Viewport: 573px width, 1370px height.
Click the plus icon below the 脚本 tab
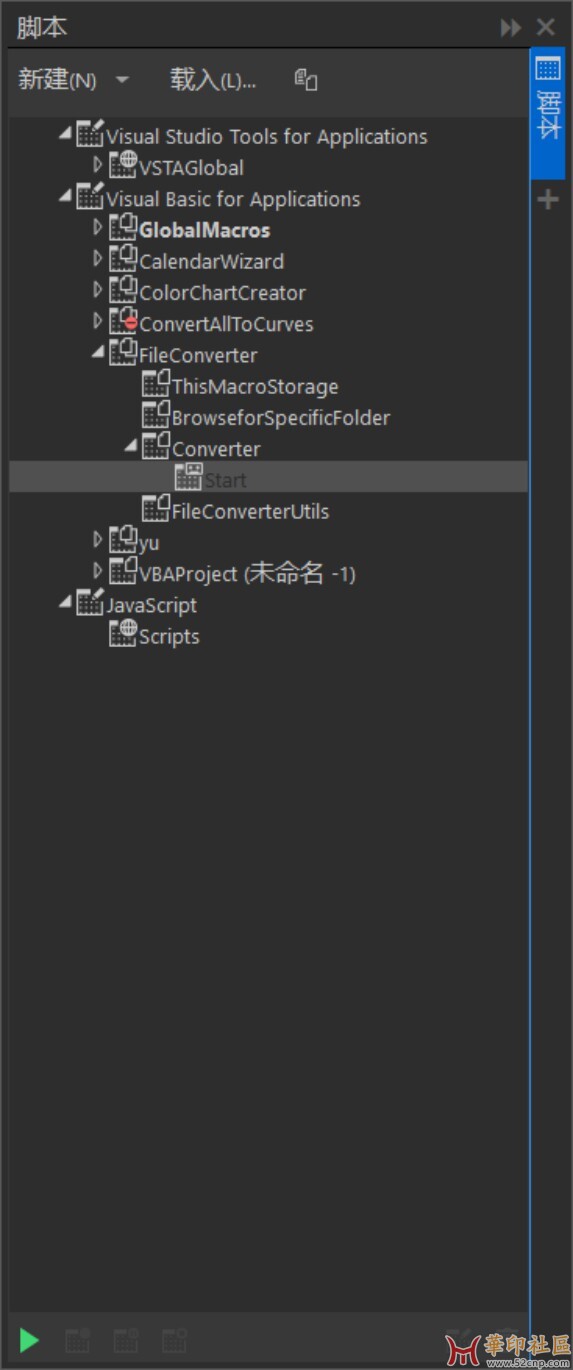[x=547, y=200]
